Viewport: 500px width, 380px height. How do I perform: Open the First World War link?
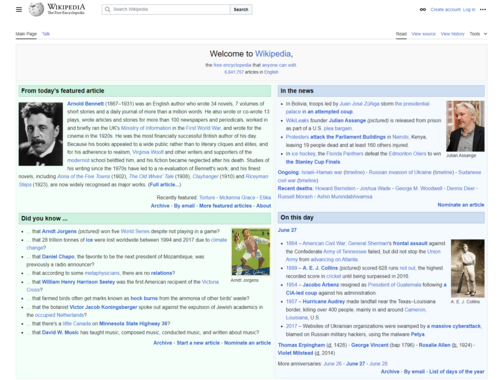pyautogui.click(x=203, y=128)
